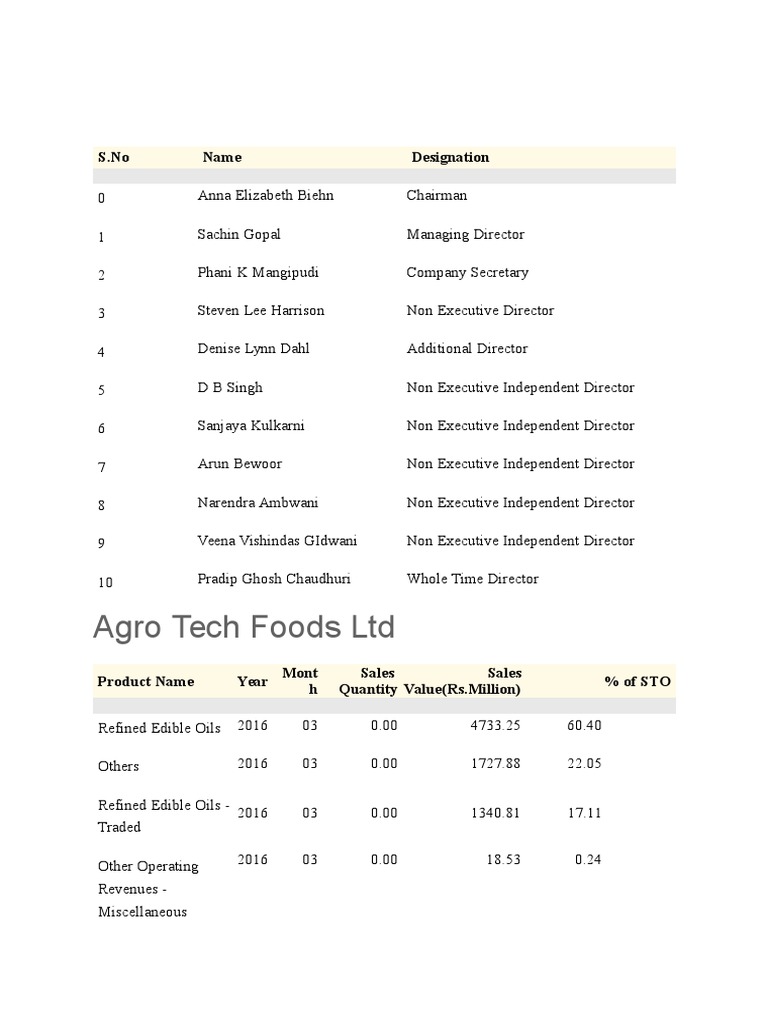Select the name Anna Elizabeth Biehn
The height and width of the screenshot is (1024, 768).
tap(265, 196)
